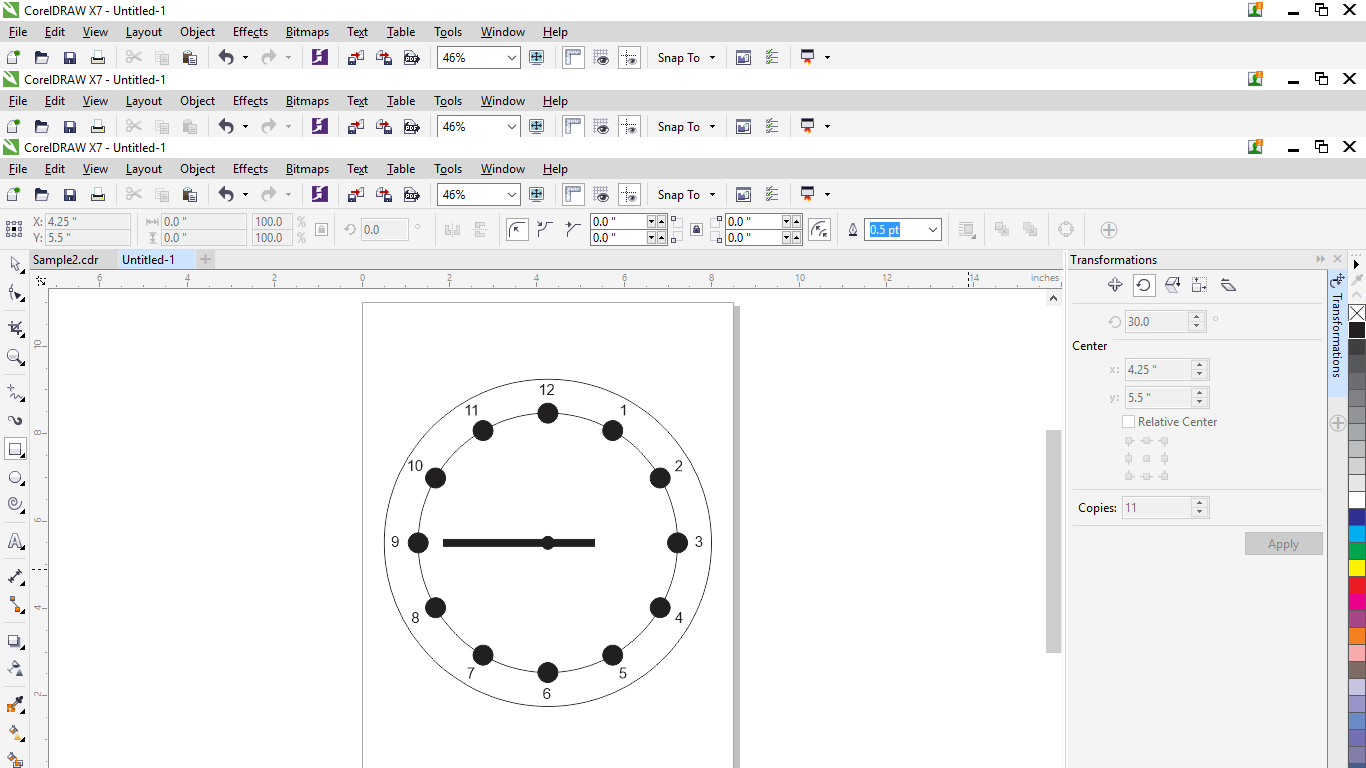Open Snap To dropdown in the lowest toolbar
Screen dimensions: 1366x768
(x=713, y=195)
